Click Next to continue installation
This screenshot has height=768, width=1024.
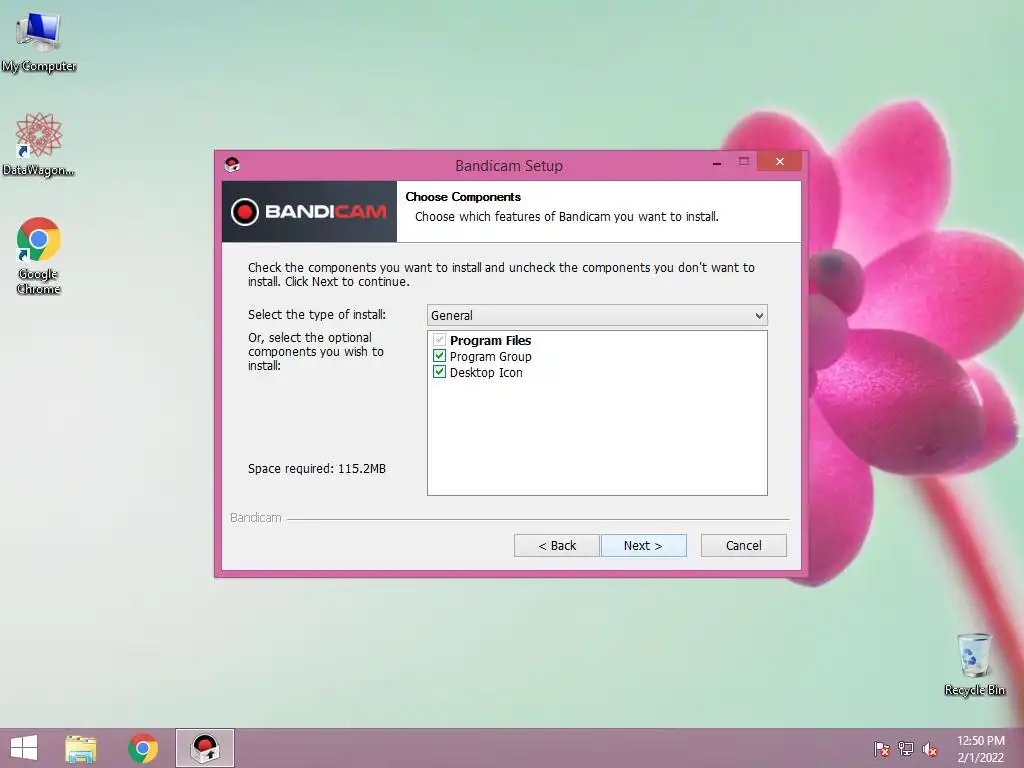(x=643, y=545)
